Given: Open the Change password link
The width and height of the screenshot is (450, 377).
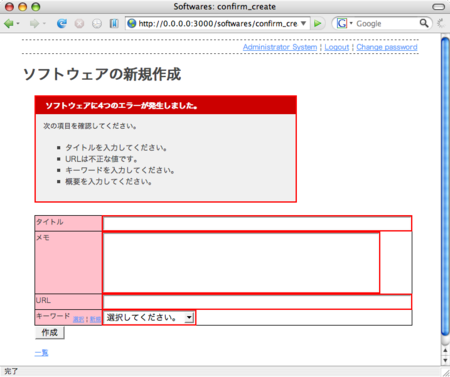Looking at the screenshot, I should (387, 47).
